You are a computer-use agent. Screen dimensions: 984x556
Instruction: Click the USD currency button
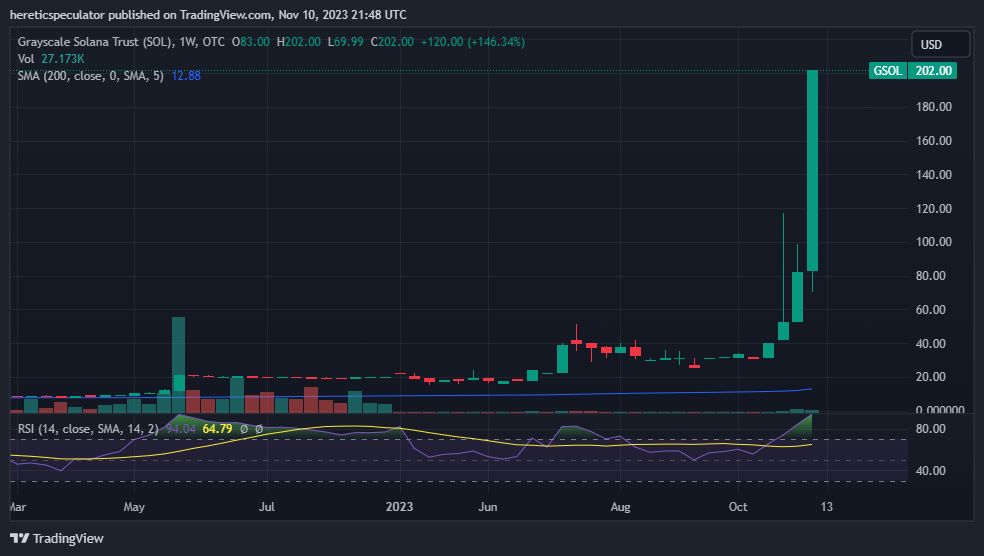coord(940,45)
